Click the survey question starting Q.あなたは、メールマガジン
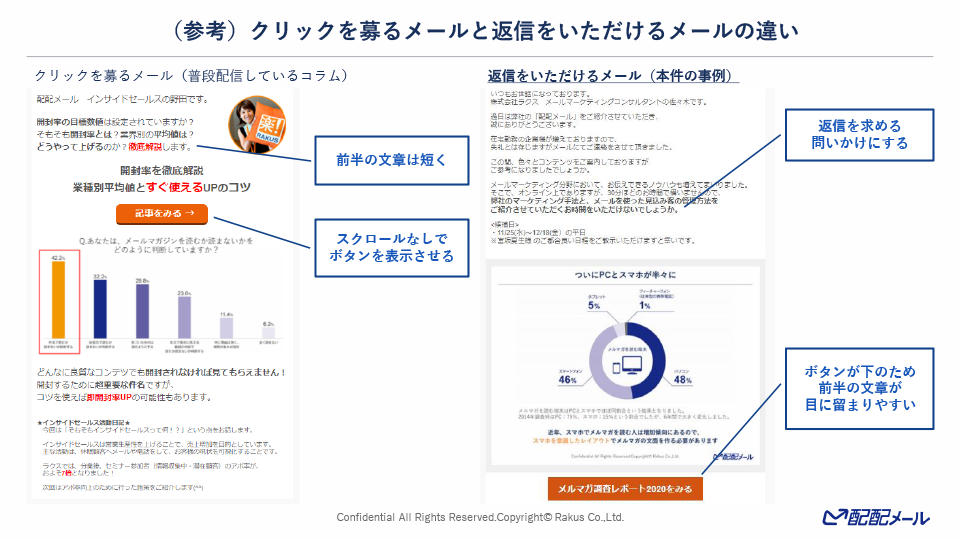This screenshot has height=540, width=960. pyautogui.click(x=166, y=245)
